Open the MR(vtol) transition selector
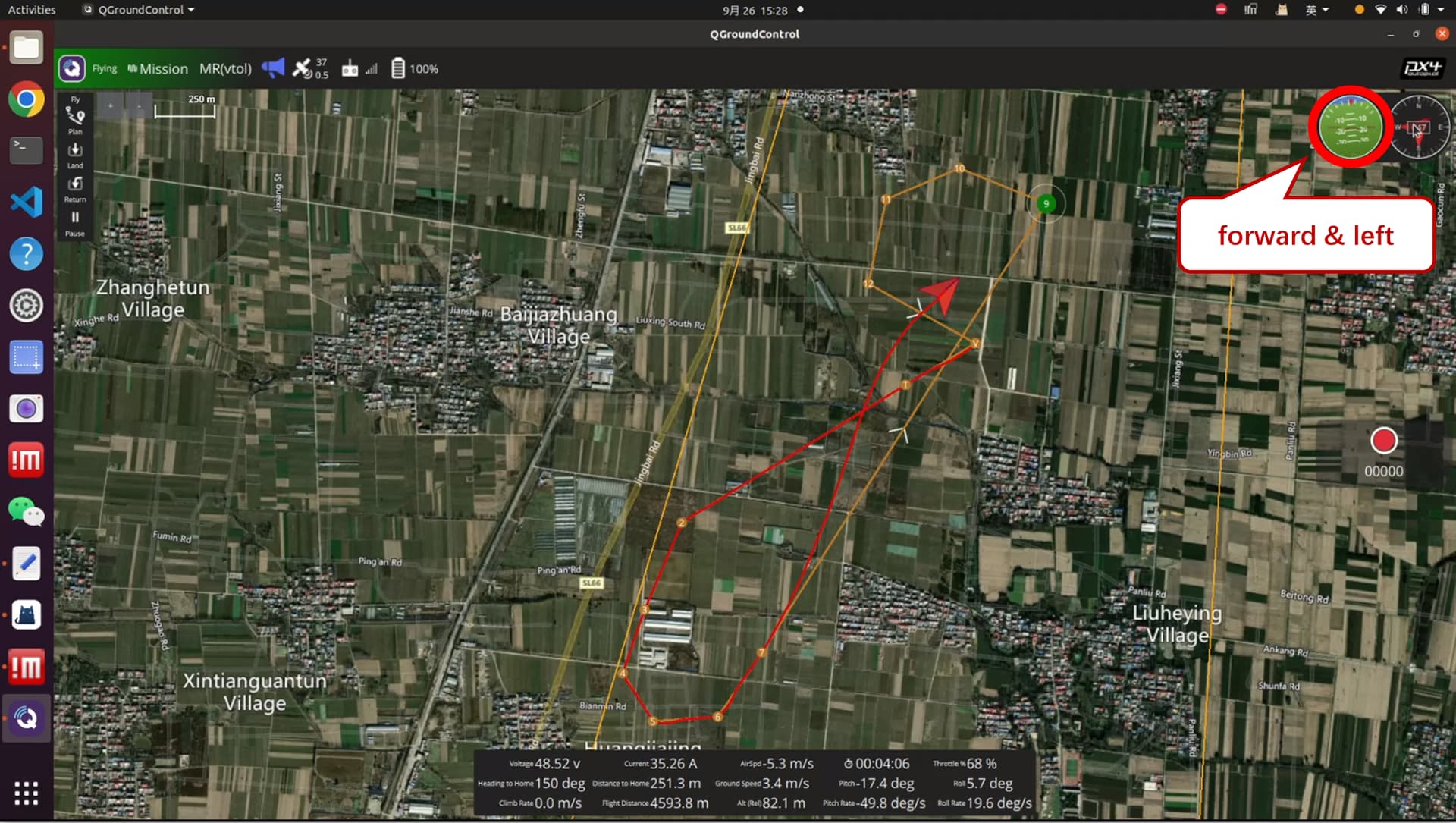 [225, 69]
